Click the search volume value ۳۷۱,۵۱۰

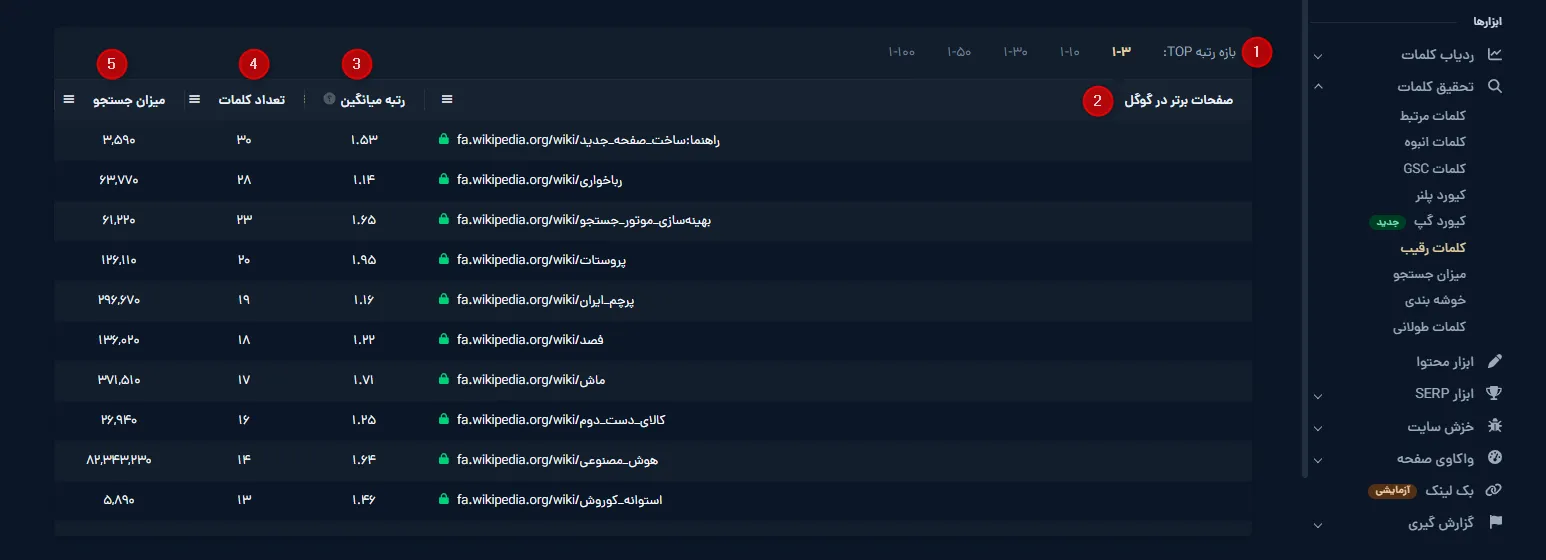coord(119,380)
